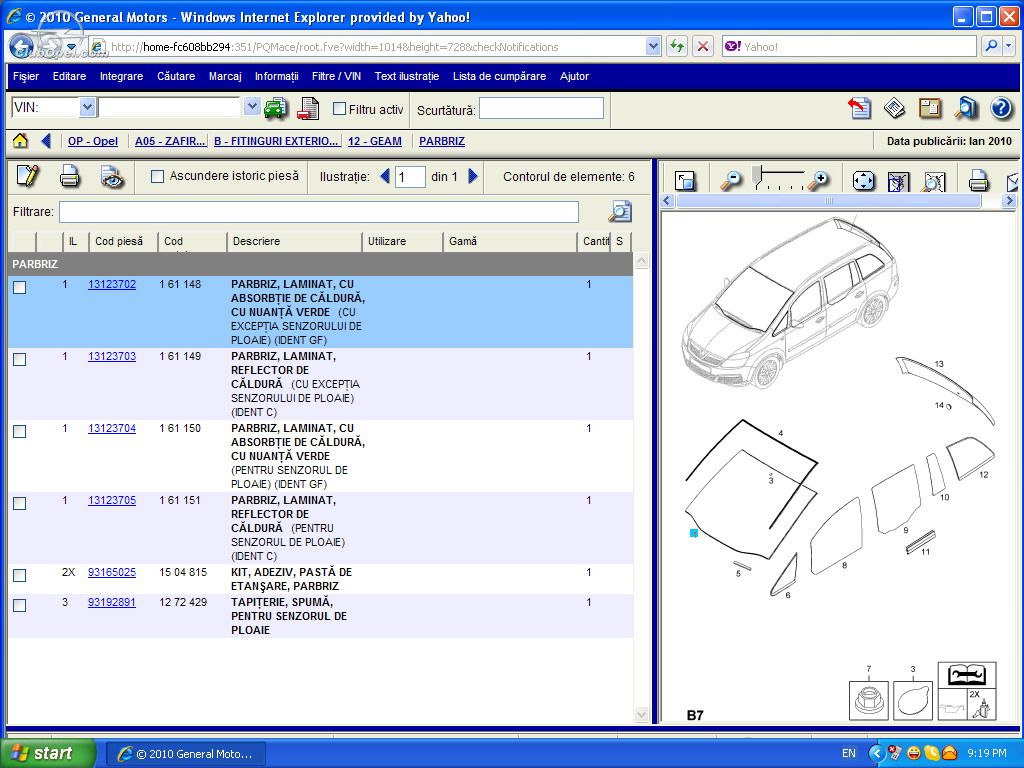This screenshot has height=768, width=1024.
Task: Open part number link 13123704
Action: (x=112, y=428)
